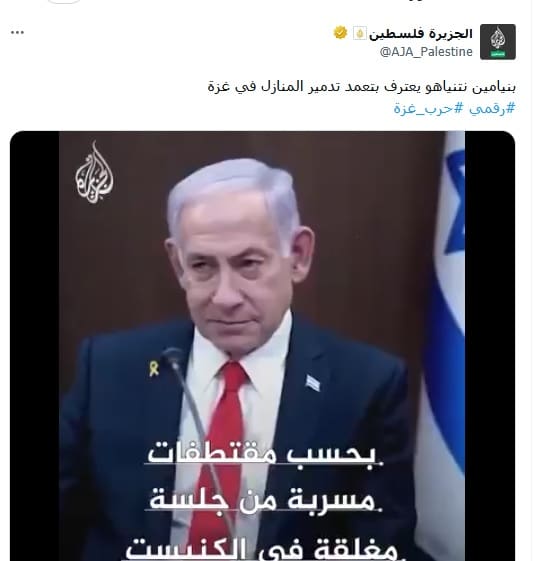Open the hashtag #حرب_غزة
Image resolution: width=543 pixels, height=561 pixels.
pos(429,108)
